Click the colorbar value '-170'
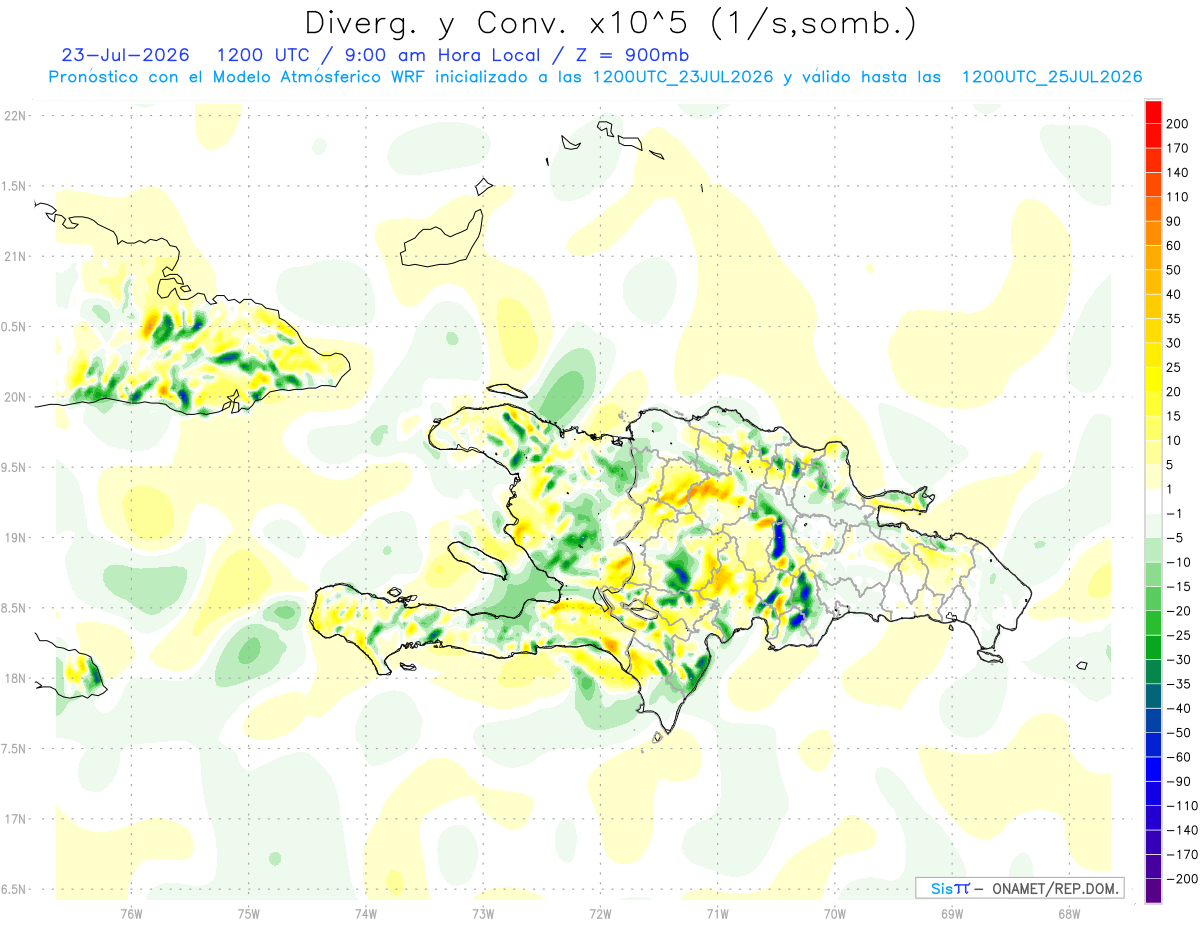The height and width of the screenshot is (927, 1200). [x=1181, y=854]
